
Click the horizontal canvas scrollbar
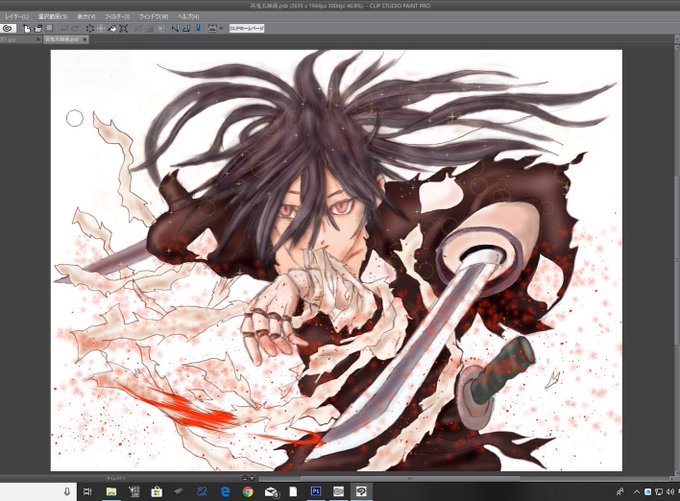click(x=410, y=478)
